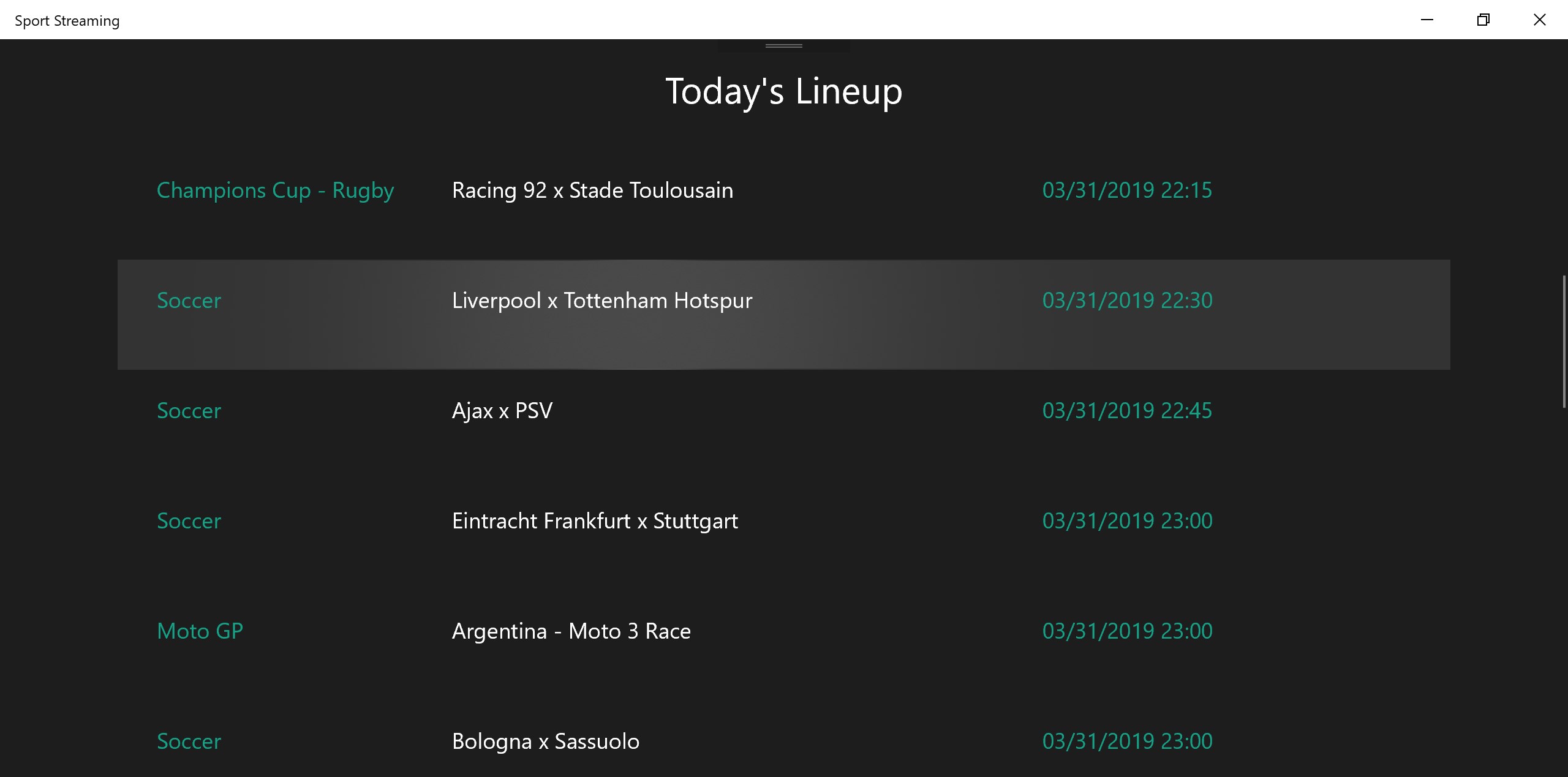Open the Argentina - Moto 3 Race event
This screenshot has height=777, width=1568.
[x=571, y=631]
